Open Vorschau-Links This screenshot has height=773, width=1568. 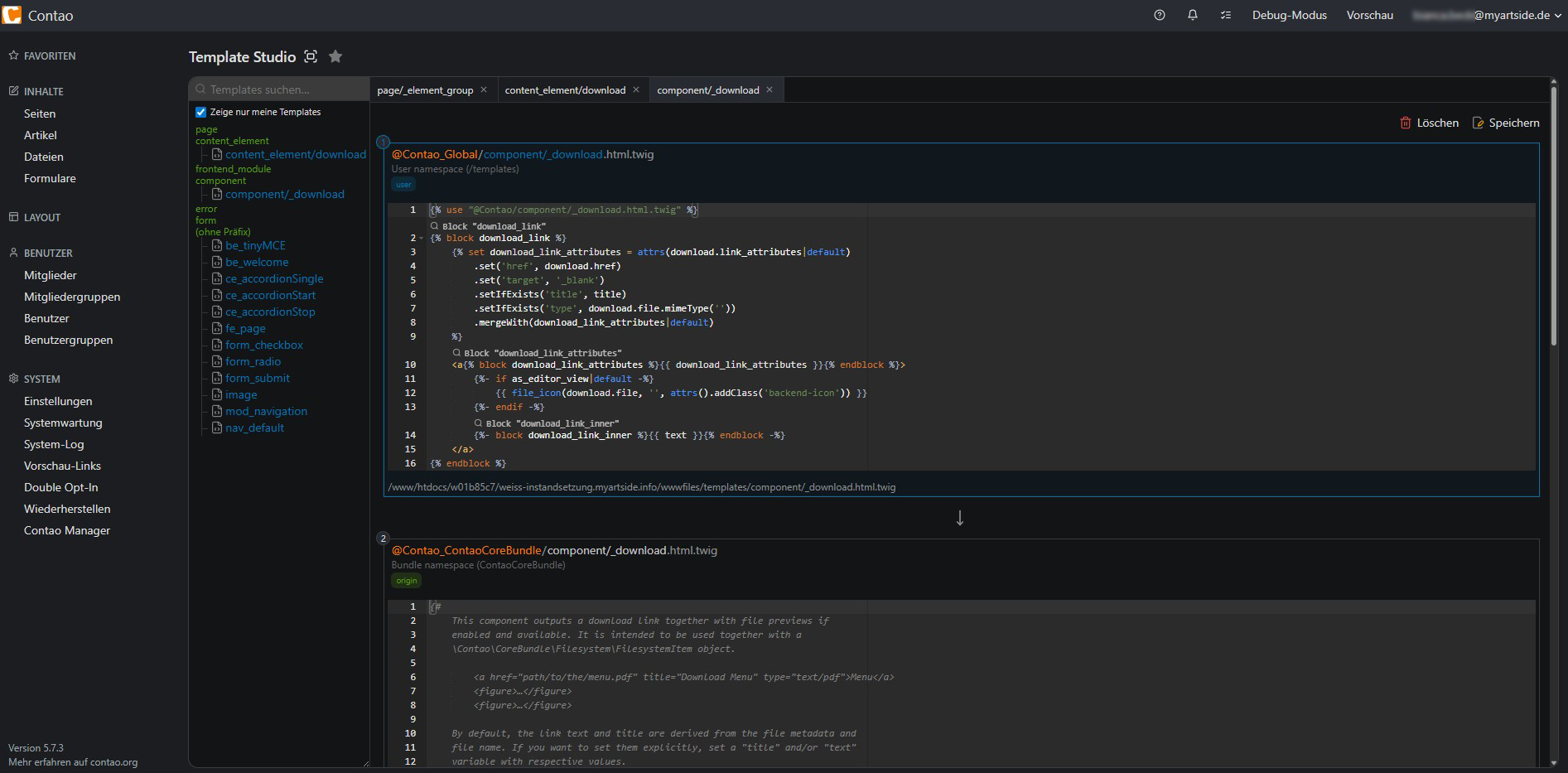pos(62,466)
